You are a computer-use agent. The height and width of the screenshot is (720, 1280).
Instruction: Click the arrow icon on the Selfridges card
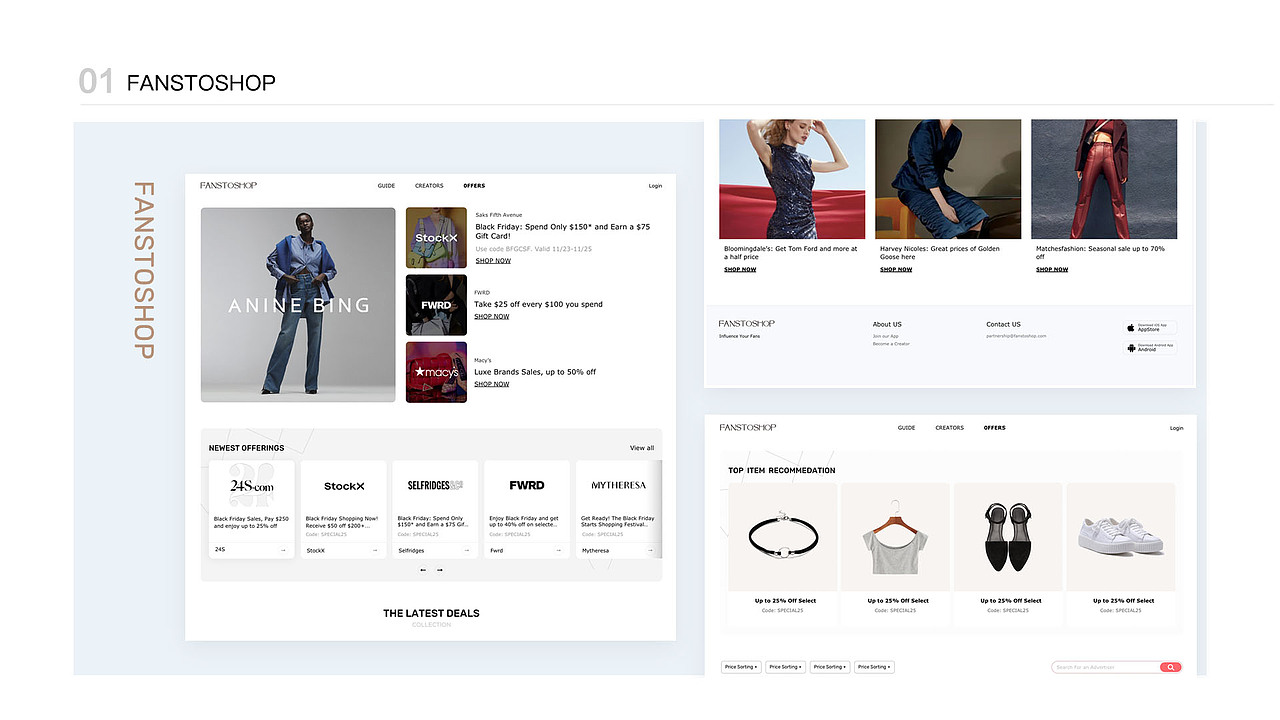pyautogui.click(x=466, y=550)
